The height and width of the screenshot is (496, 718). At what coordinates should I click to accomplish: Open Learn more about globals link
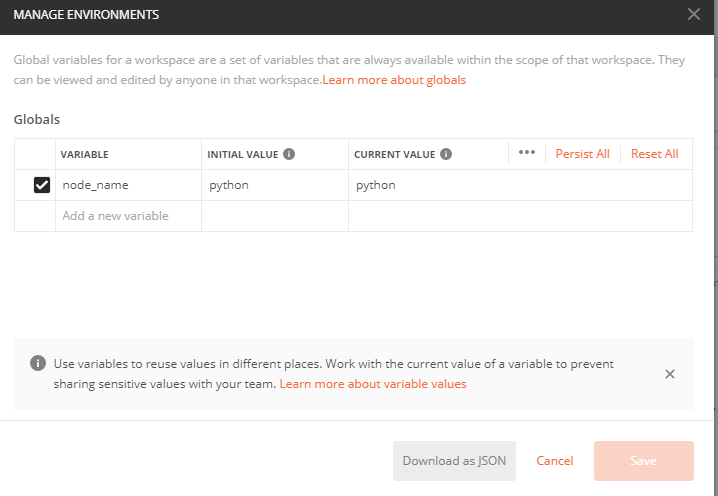click(394, 80)
